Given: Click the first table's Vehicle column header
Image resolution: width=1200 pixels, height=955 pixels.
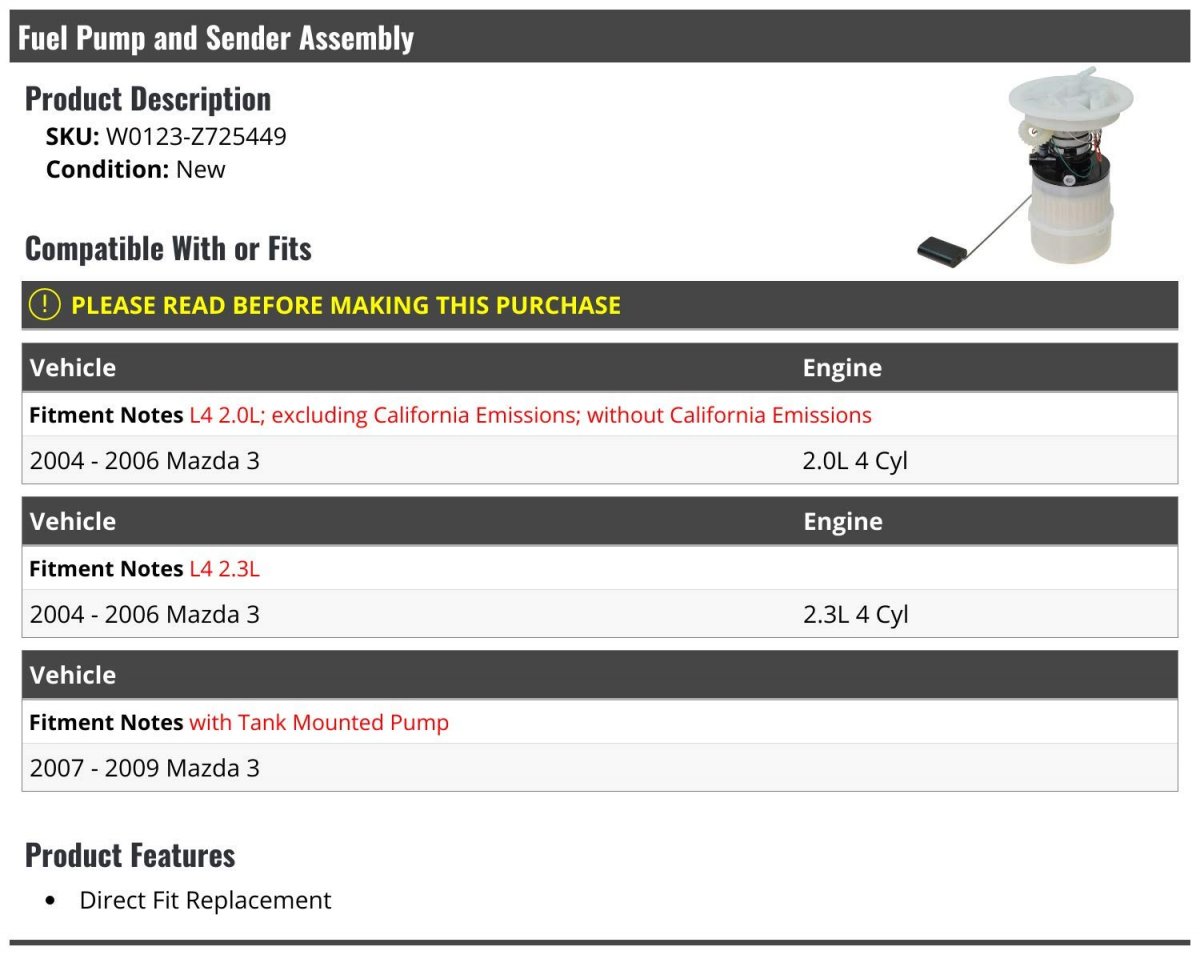Looking at the screenshot, I should tap(73, 367).
